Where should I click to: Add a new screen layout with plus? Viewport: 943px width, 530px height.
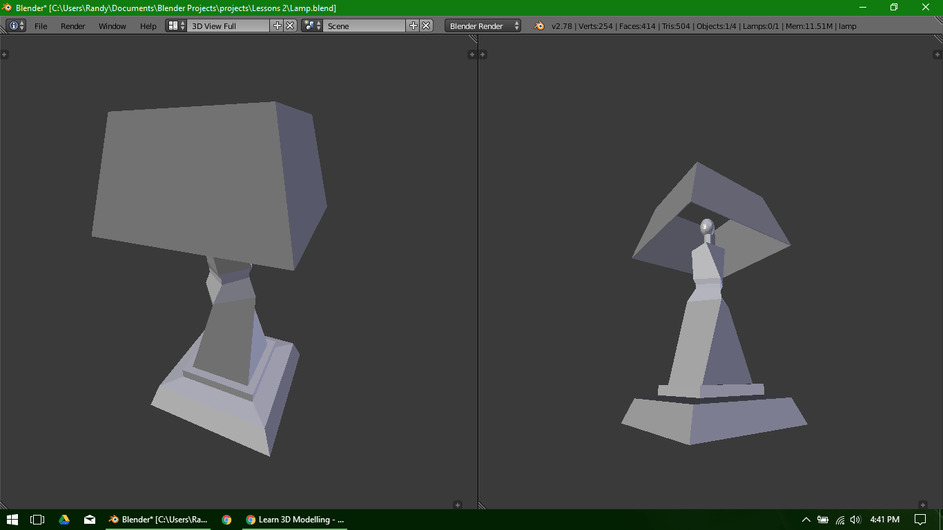(277, 26)
